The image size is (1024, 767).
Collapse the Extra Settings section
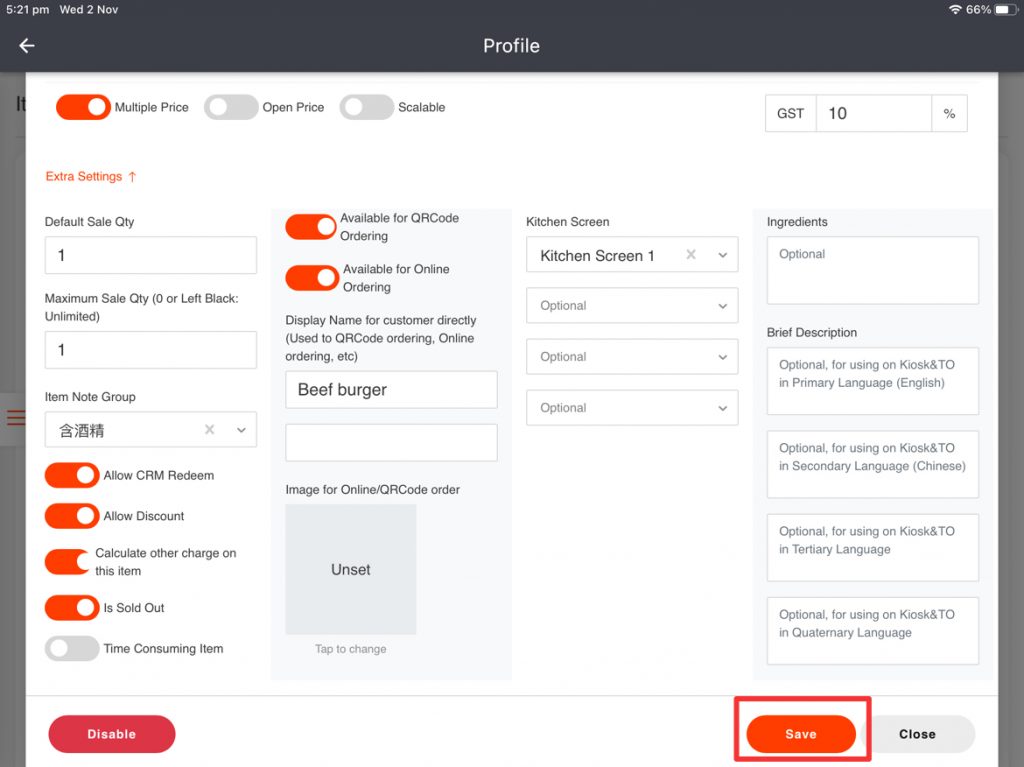91,177
